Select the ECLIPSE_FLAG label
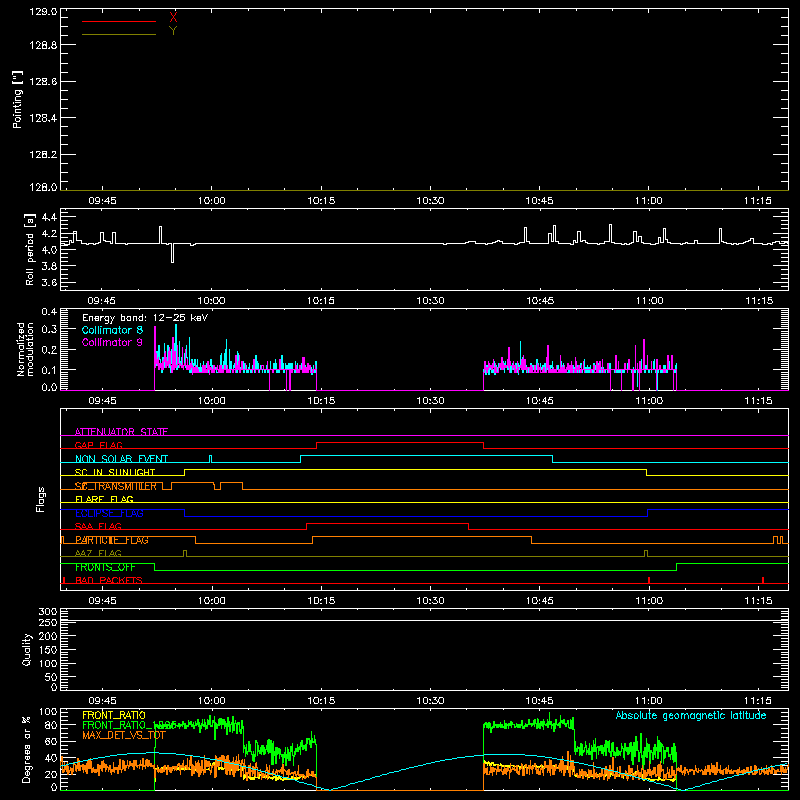This screenshot has height=800, width=800. pos(109,513)
